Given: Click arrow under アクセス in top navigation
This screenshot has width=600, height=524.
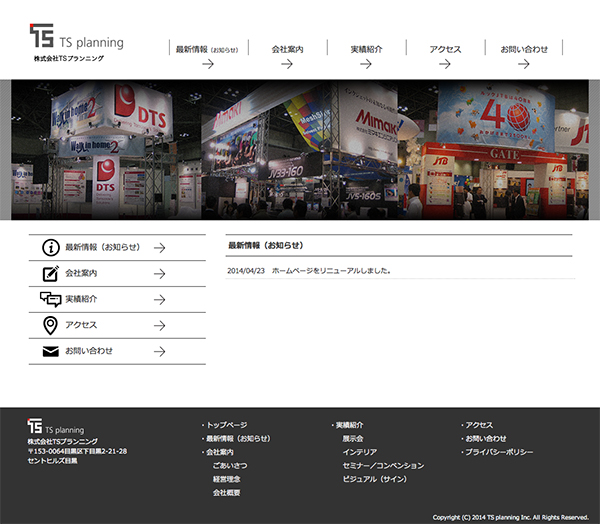Looking at the screenshot, I should [445, 64].
